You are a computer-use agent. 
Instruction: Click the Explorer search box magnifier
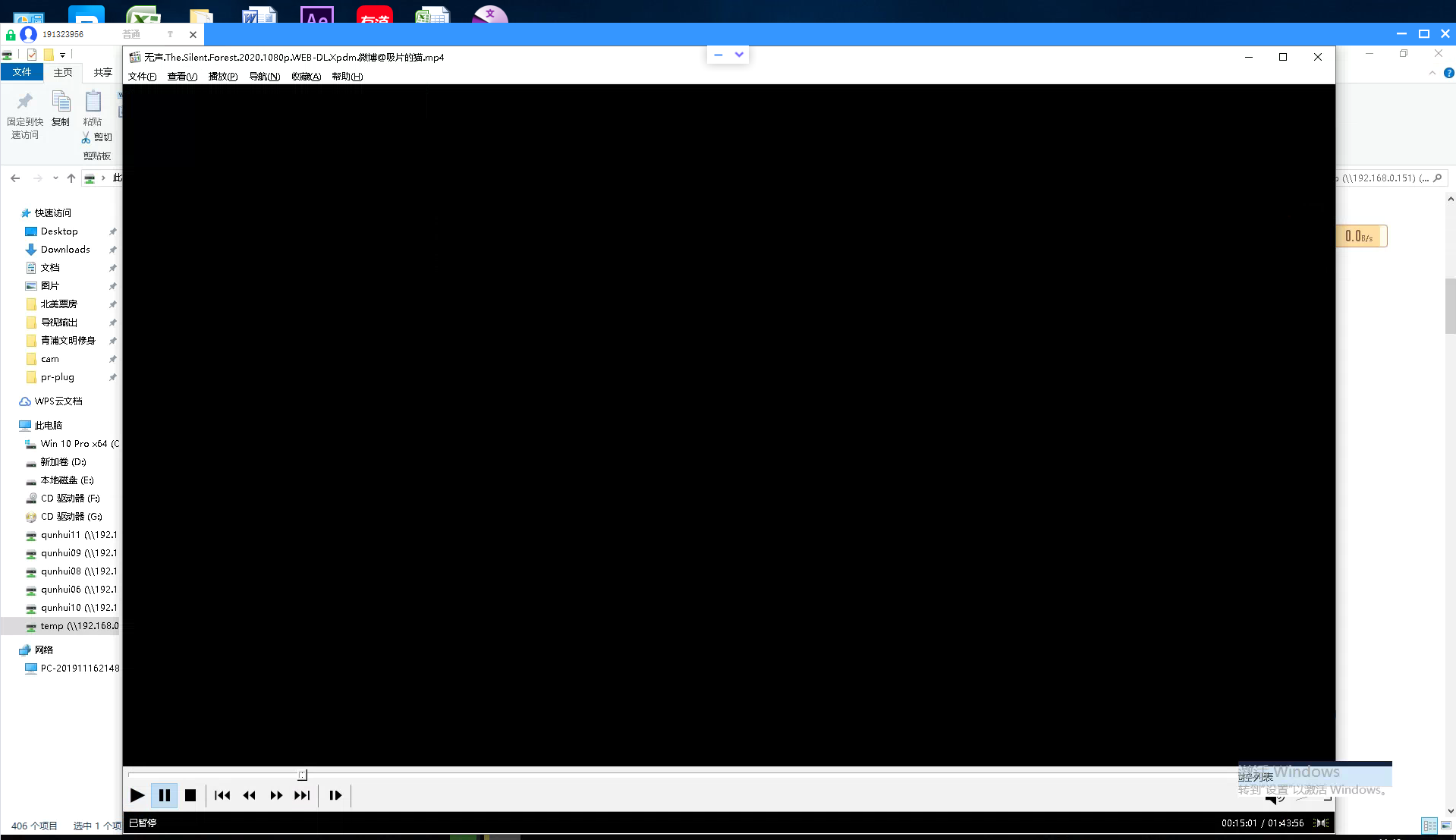point(1438,178)
